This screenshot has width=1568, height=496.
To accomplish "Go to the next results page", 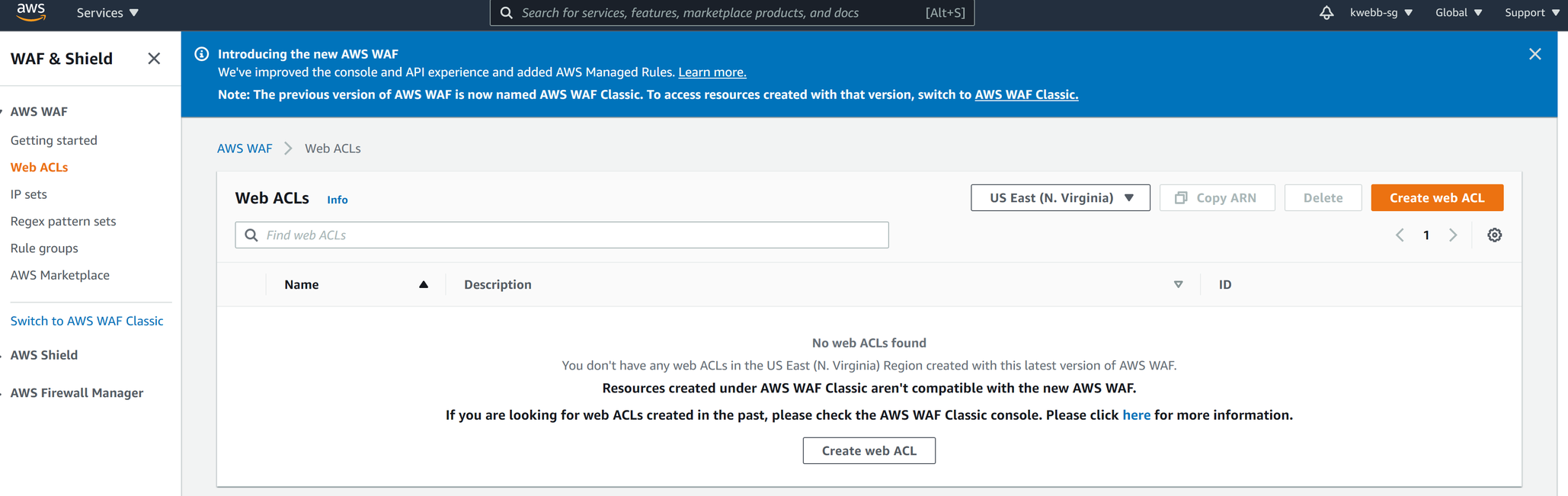I will tap(1453, 235).
